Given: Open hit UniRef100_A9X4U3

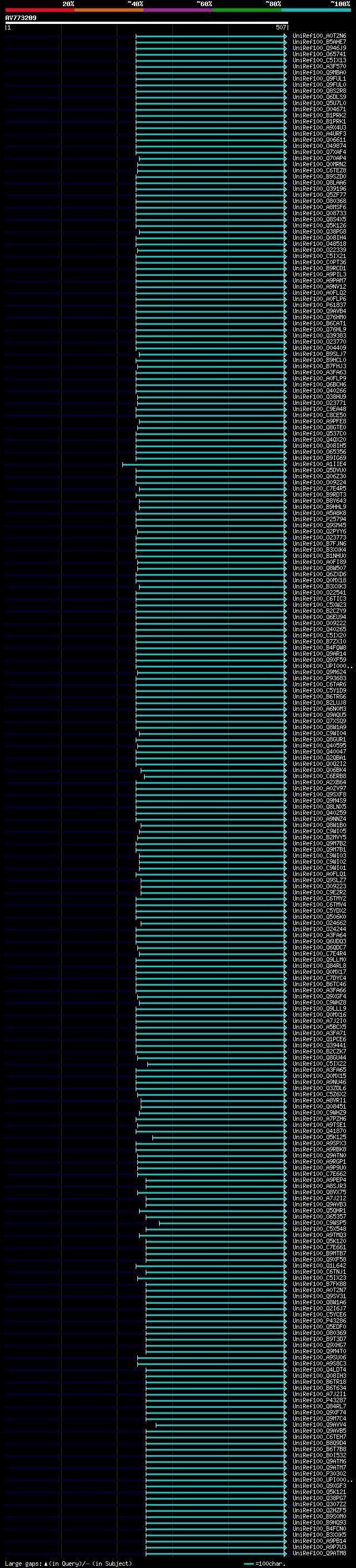Looking at the screenshot, I should (x=319, y=128).
